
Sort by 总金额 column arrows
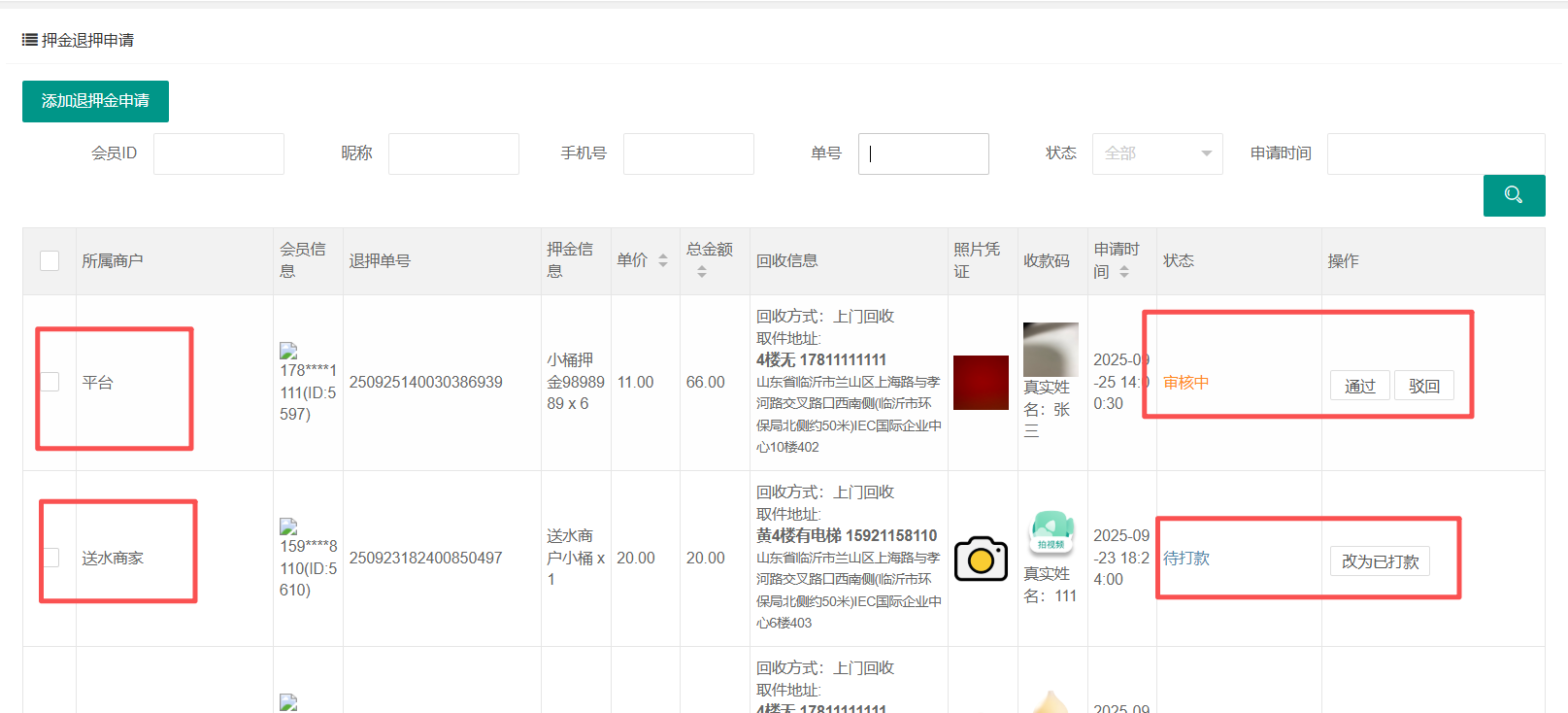(x=702, y=272)
